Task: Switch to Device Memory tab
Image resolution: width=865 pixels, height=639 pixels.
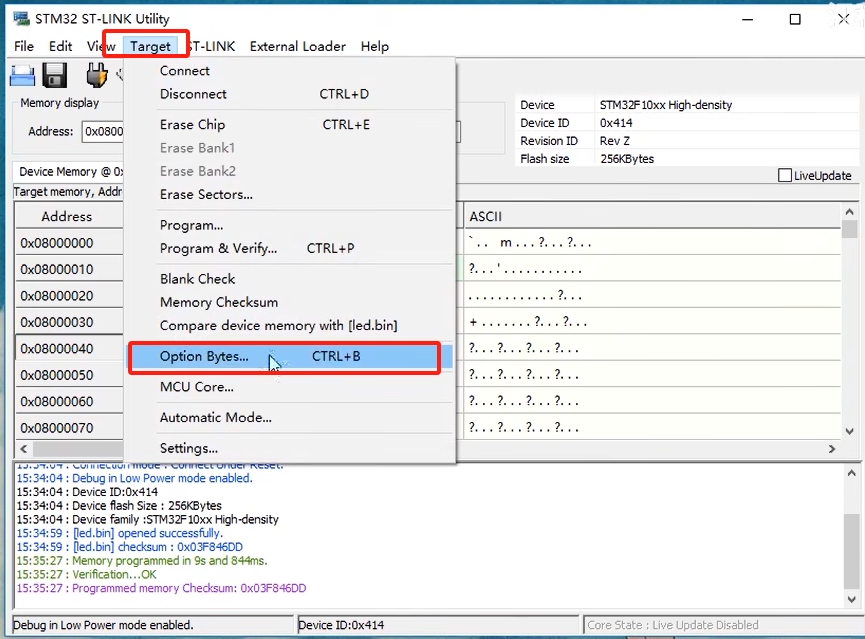Action: [x=71, y=172]
